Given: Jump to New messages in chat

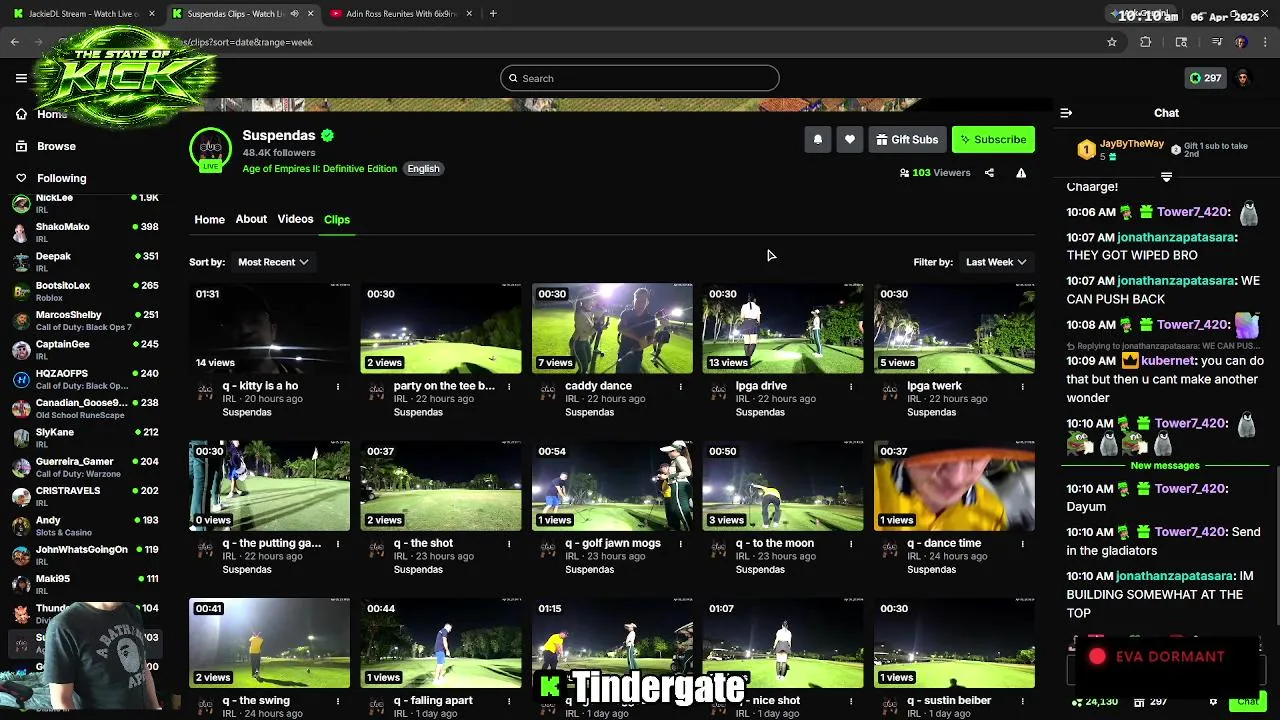Looking at the screenshot, I should tap(1165, 466).
